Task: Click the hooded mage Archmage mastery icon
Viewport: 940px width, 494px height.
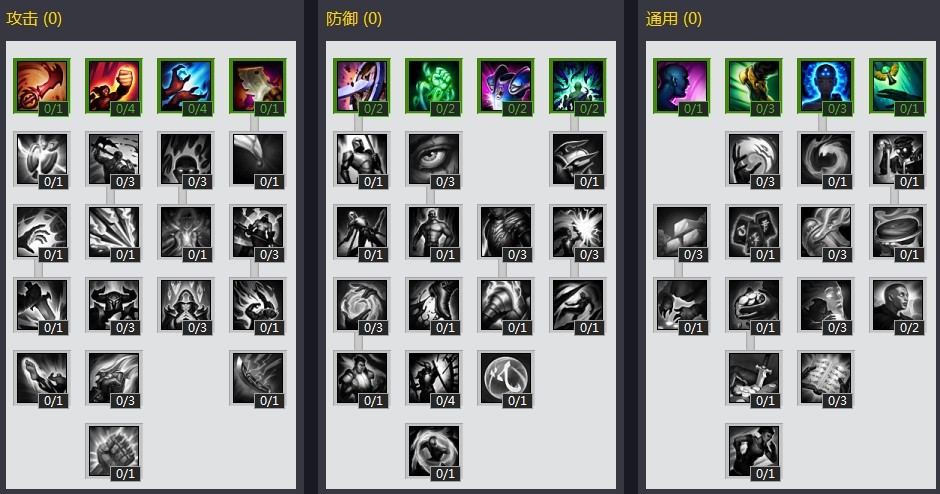Action: click(x=186, y=305)
